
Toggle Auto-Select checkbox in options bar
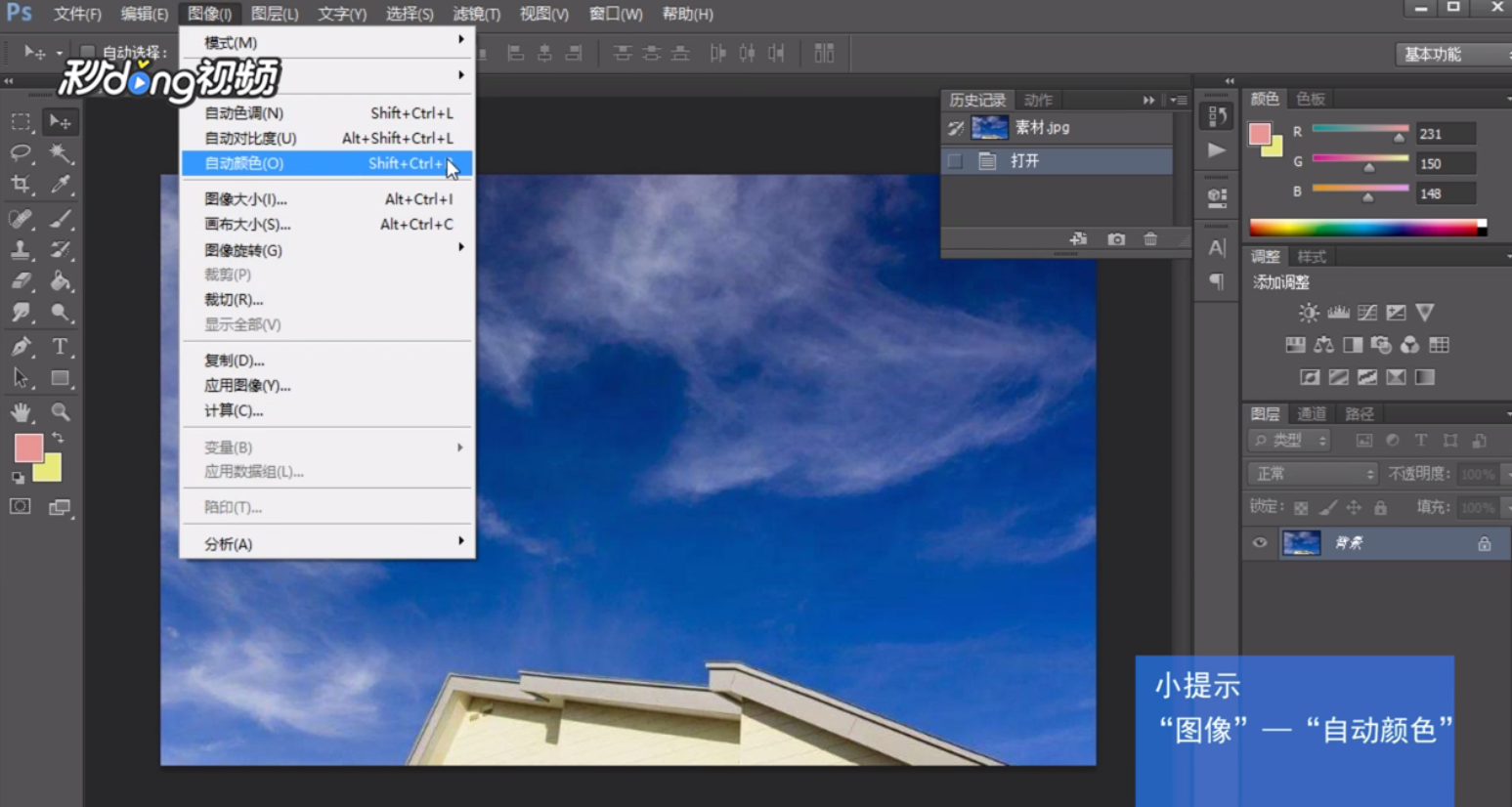(x=87, y=52)
